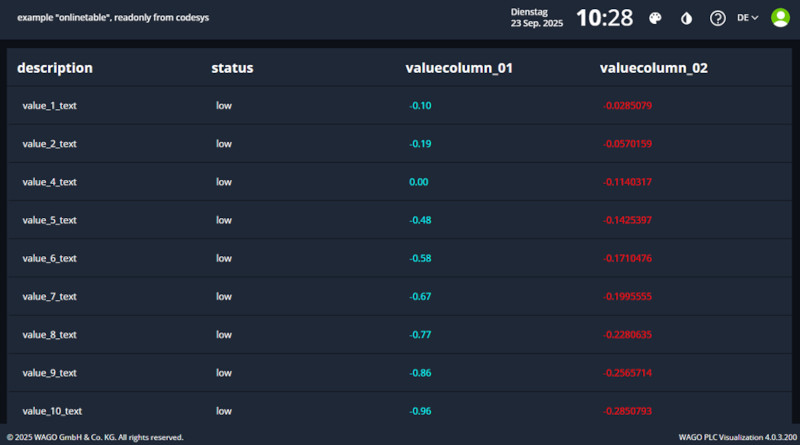Viewport: 800px width, 445px height.
Task: Open the green user profile avatar
Action: pos(780,18)
